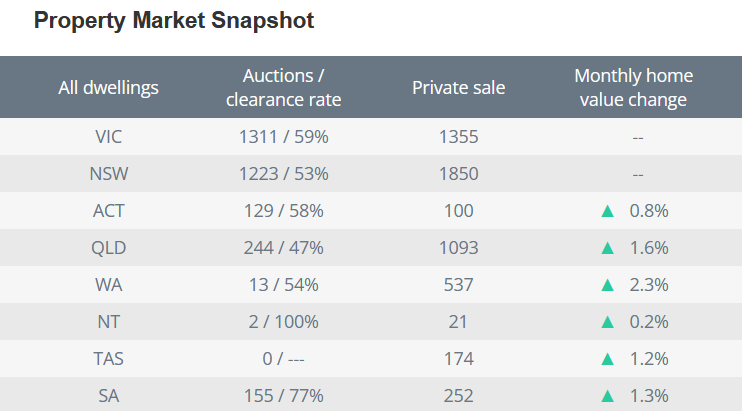This screenshot has width=742, height=411.
Task: Click the green up arrow beside WA 2.3%
Action: [x=606, y=285]
